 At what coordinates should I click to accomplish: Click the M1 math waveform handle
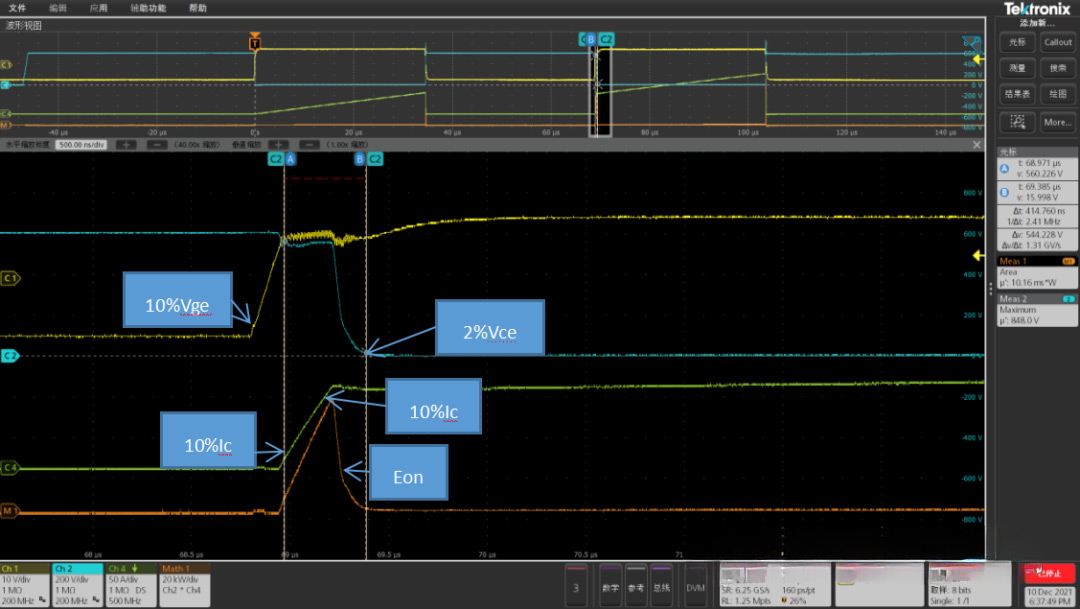[x=11, y=513]
